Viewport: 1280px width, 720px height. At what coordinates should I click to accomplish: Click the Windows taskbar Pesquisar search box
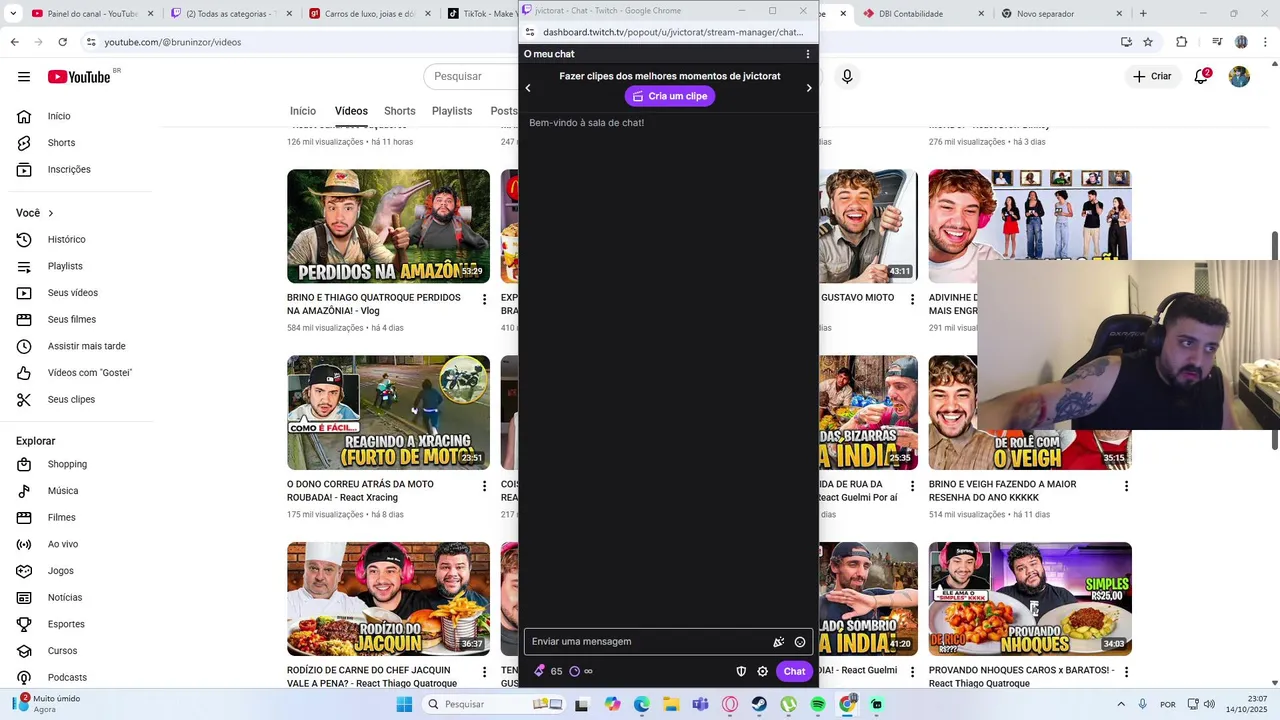point(494,704)
